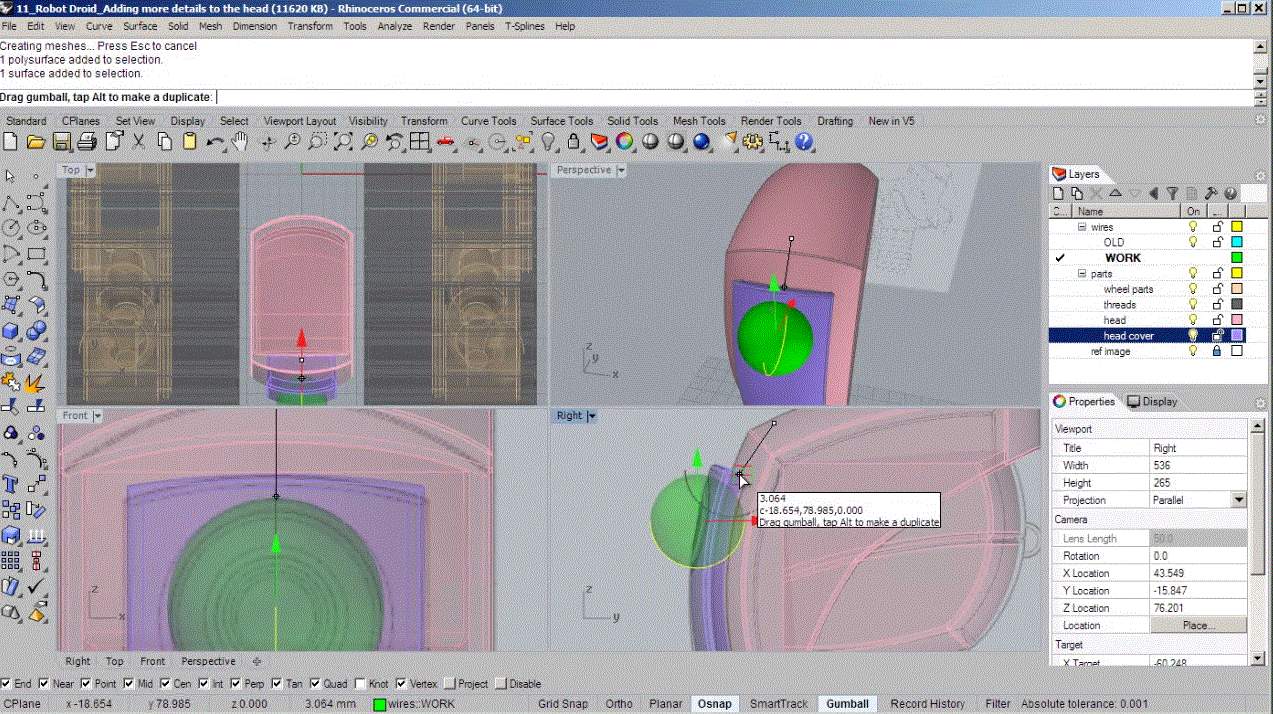Select the Text object tool in sidebar

[x=11, y=484]
